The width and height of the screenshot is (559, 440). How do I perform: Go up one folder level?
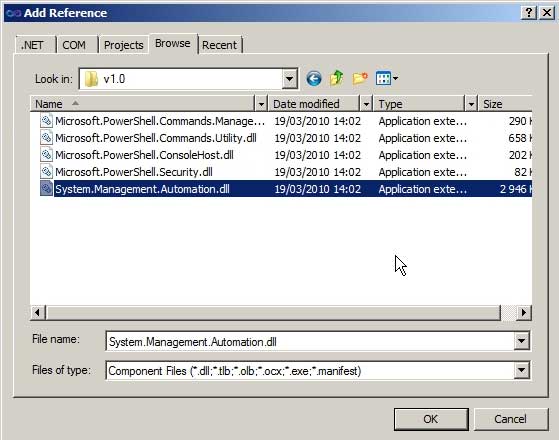(x=336, y=78)
